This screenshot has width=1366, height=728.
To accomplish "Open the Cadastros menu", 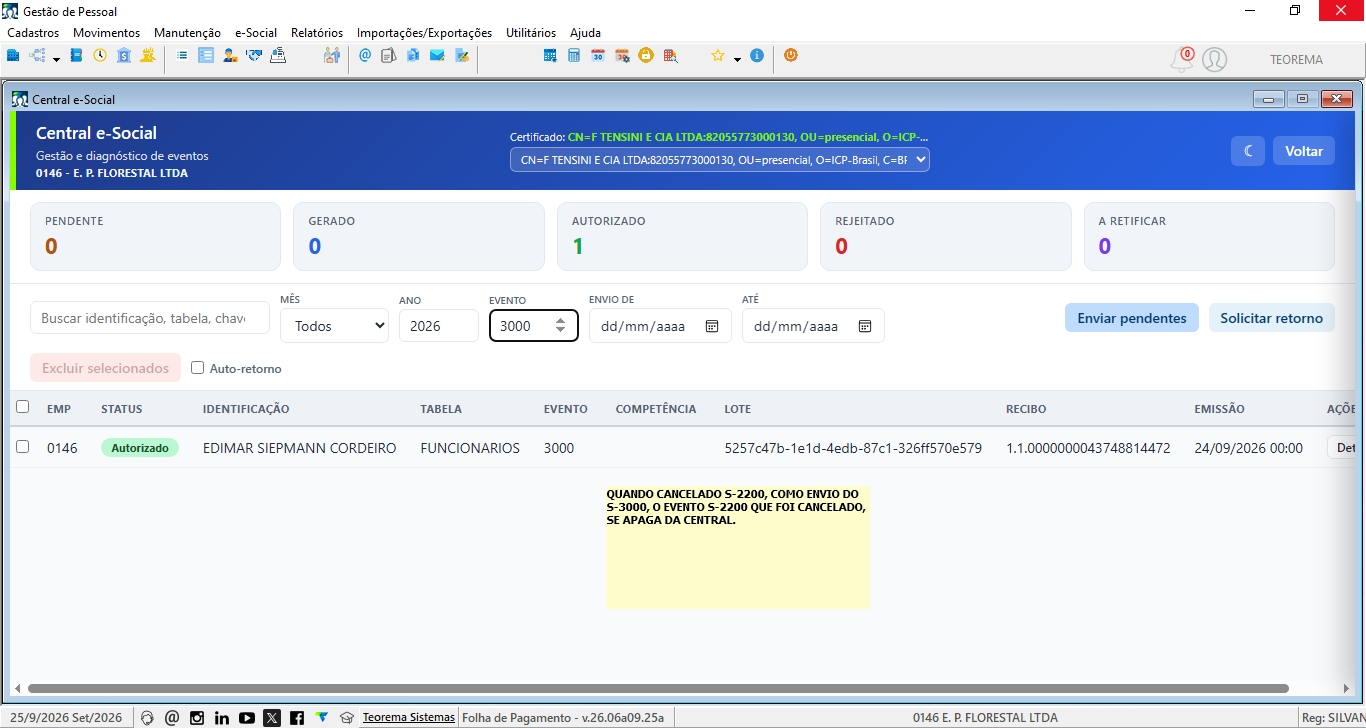I will (x=33, y=33).
